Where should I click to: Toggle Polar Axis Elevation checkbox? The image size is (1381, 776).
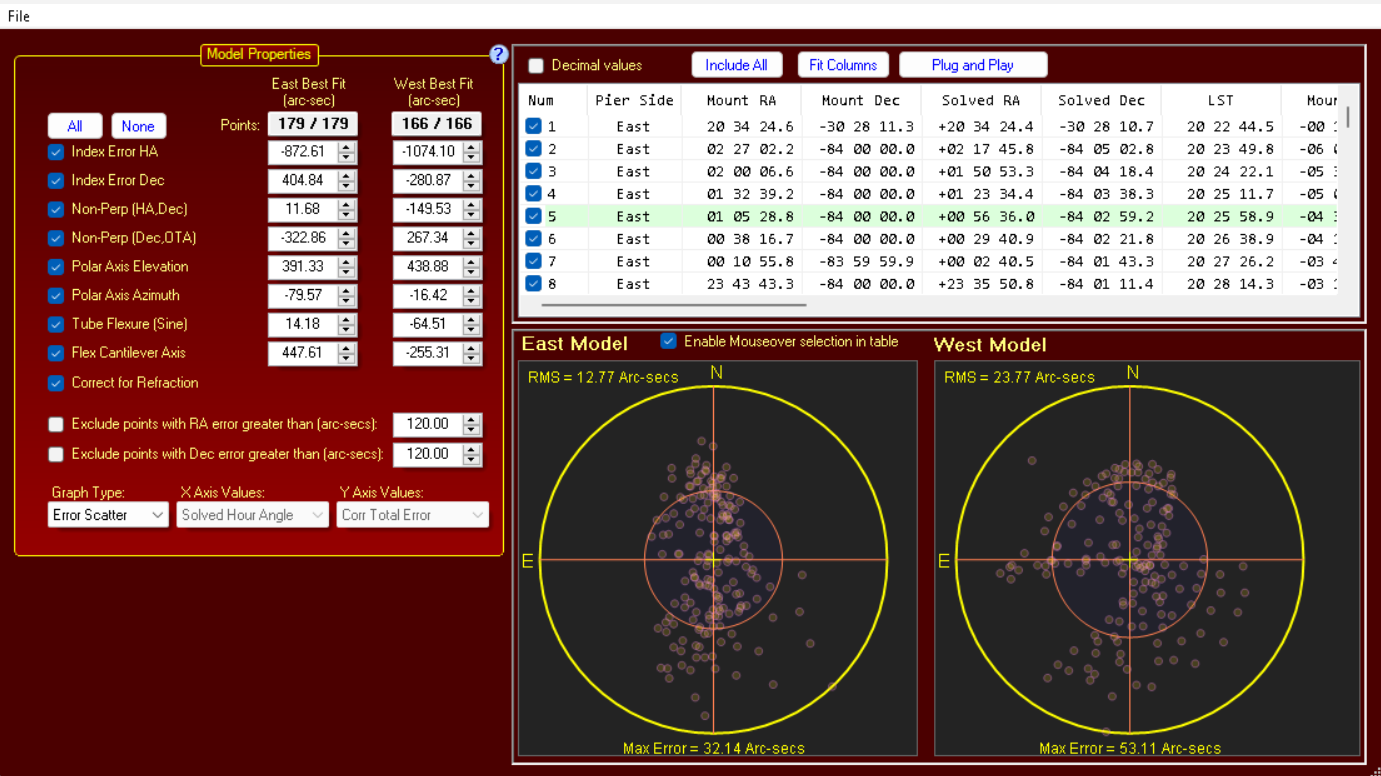(56, 267)
